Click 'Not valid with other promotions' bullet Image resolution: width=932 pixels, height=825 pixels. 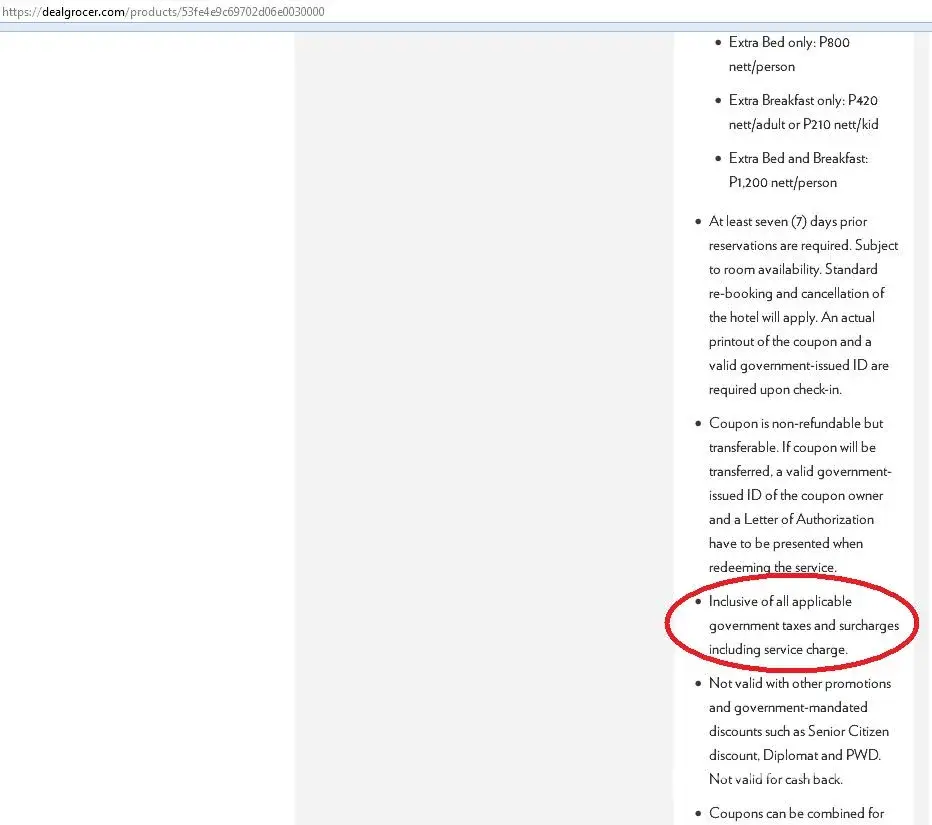tap(799, 684)
